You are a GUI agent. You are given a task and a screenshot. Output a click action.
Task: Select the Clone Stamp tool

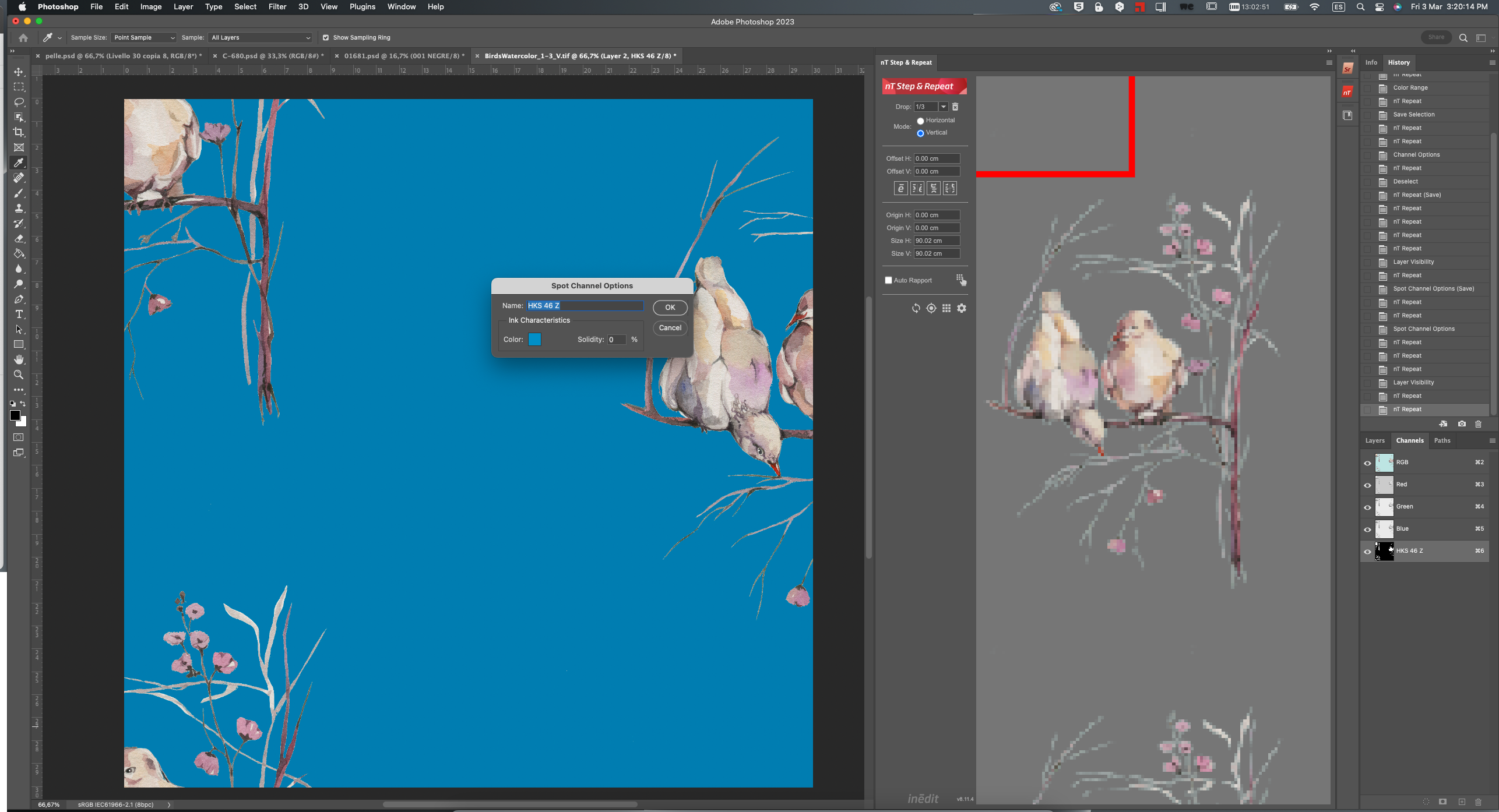pos(19,209)
